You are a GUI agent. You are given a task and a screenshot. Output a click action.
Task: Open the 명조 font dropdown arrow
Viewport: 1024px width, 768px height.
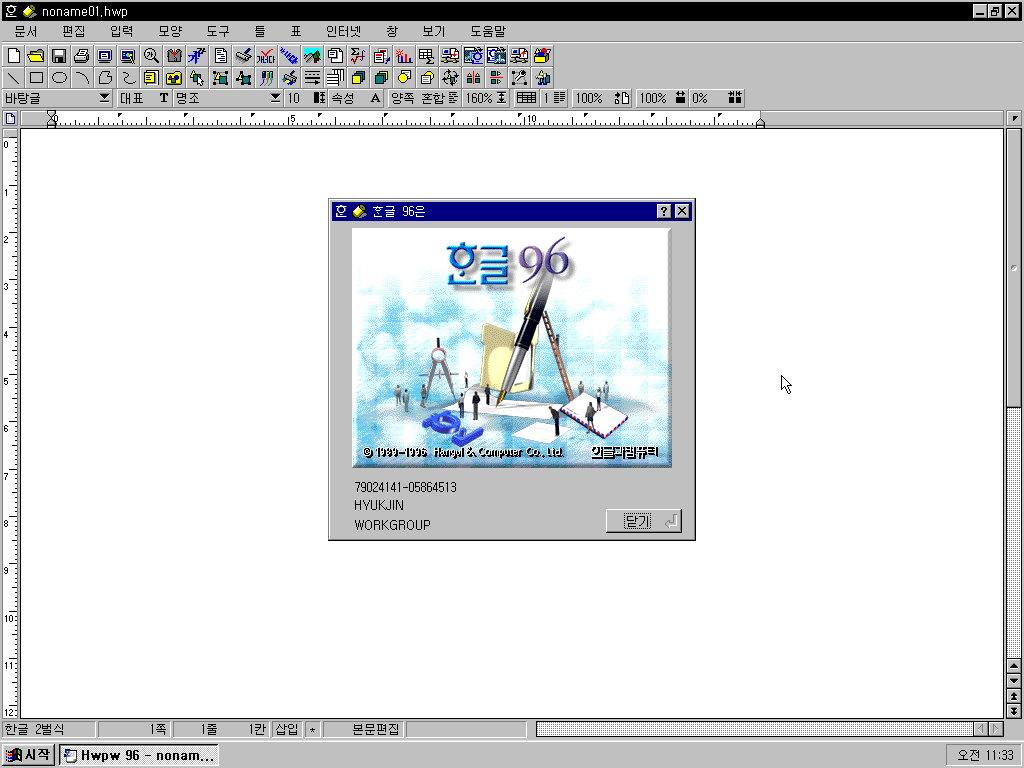275,98
